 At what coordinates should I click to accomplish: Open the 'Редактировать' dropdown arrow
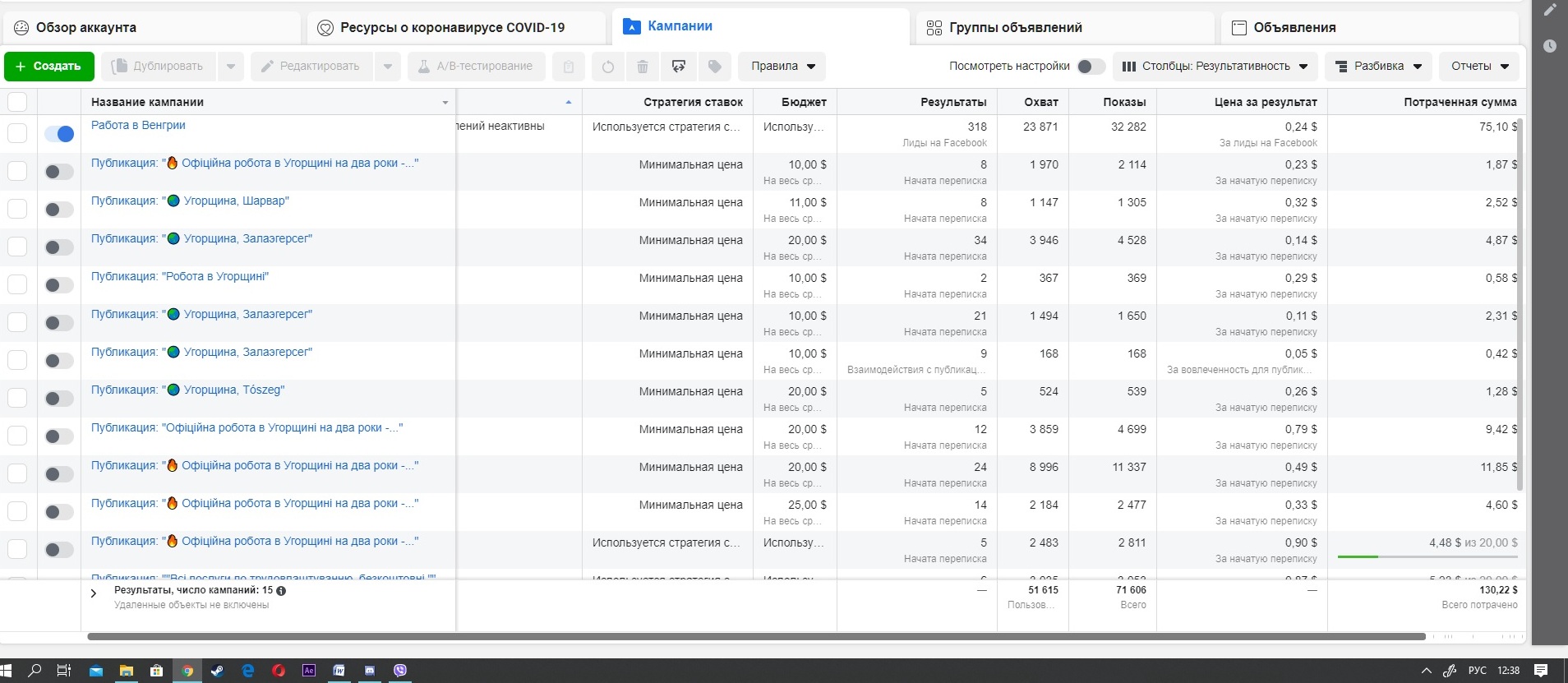click(387, 67)
